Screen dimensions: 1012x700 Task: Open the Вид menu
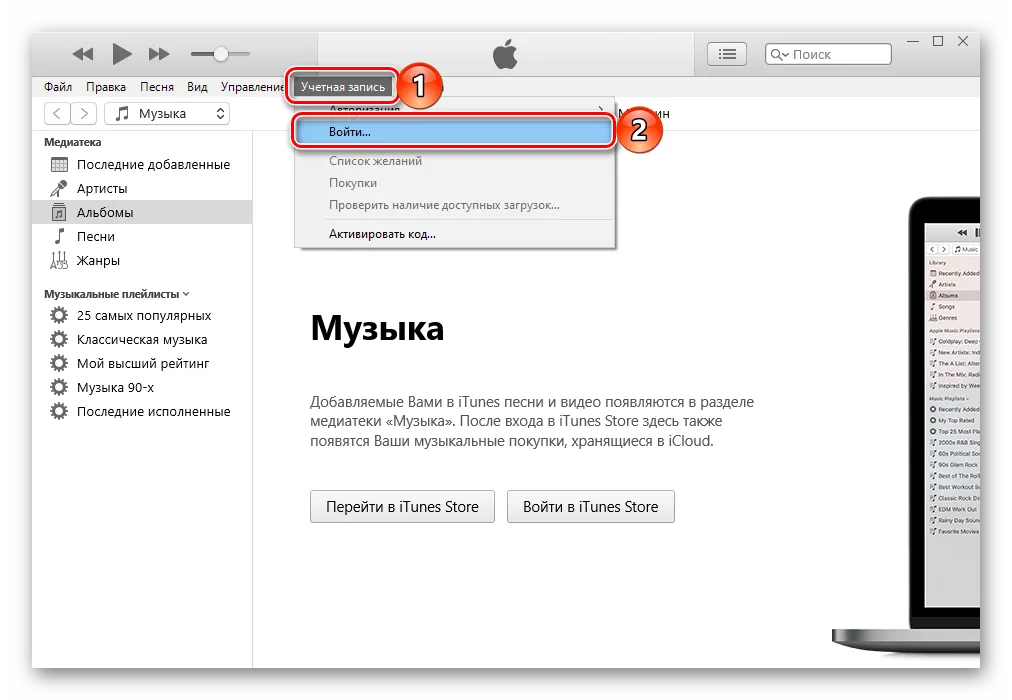197,87
